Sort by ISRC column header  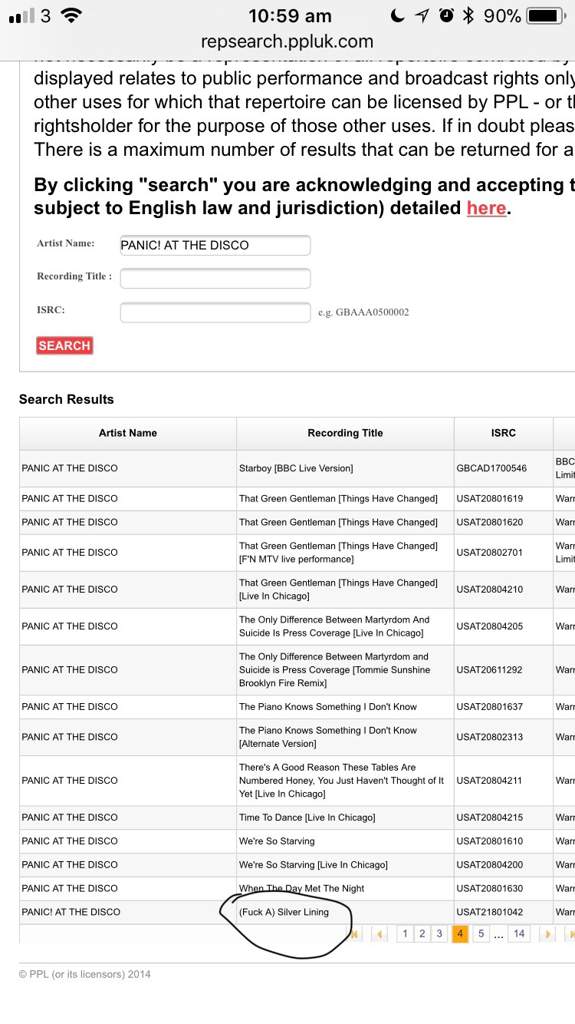click(503, 433)
